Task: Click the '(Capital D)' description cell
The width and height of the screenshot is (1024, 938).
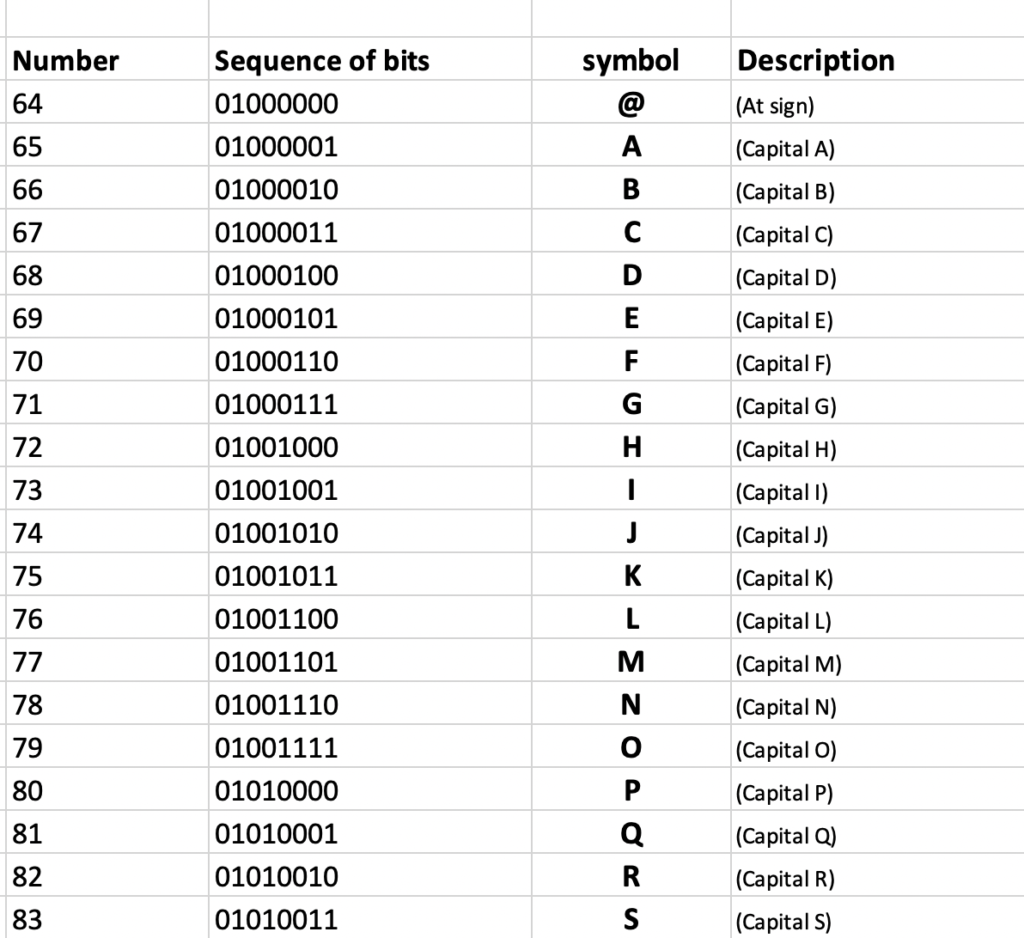Action: (x=786, y=277)
